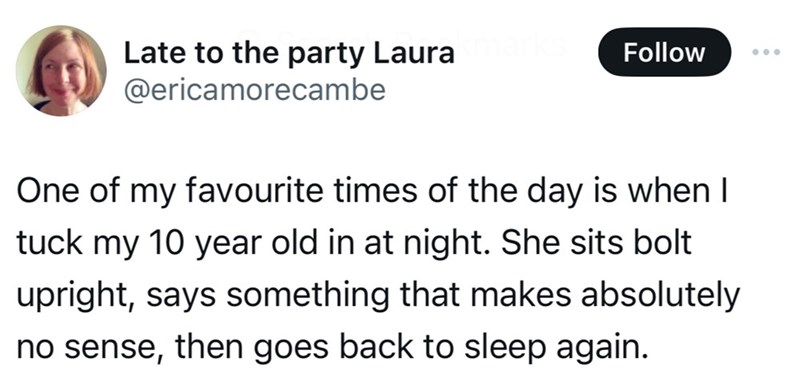This screenshot has width=800, height=378.
Task: Click Laura's round profile avatar
Action: click(x=61, y=71)
